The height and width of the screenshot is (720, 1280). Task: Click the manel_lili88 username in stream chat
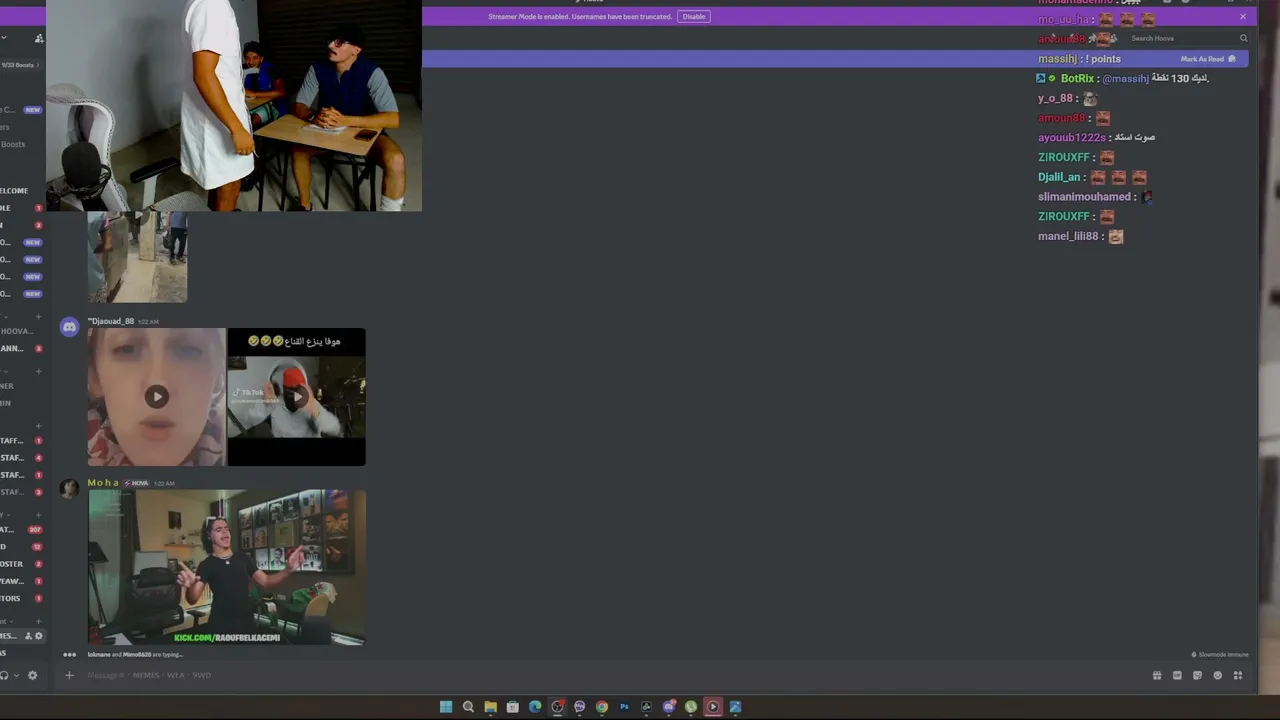click(x=1068, y=237)
